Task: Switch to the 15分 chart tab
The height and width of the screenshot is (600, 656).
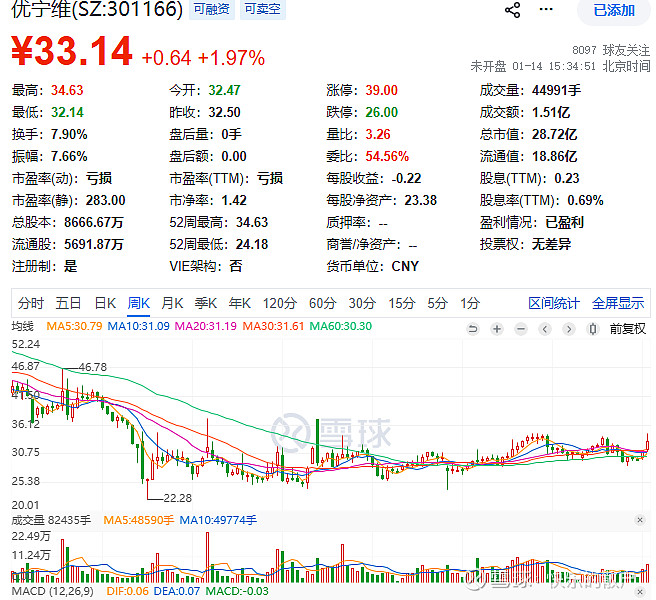Action: (x=402, y=303)
